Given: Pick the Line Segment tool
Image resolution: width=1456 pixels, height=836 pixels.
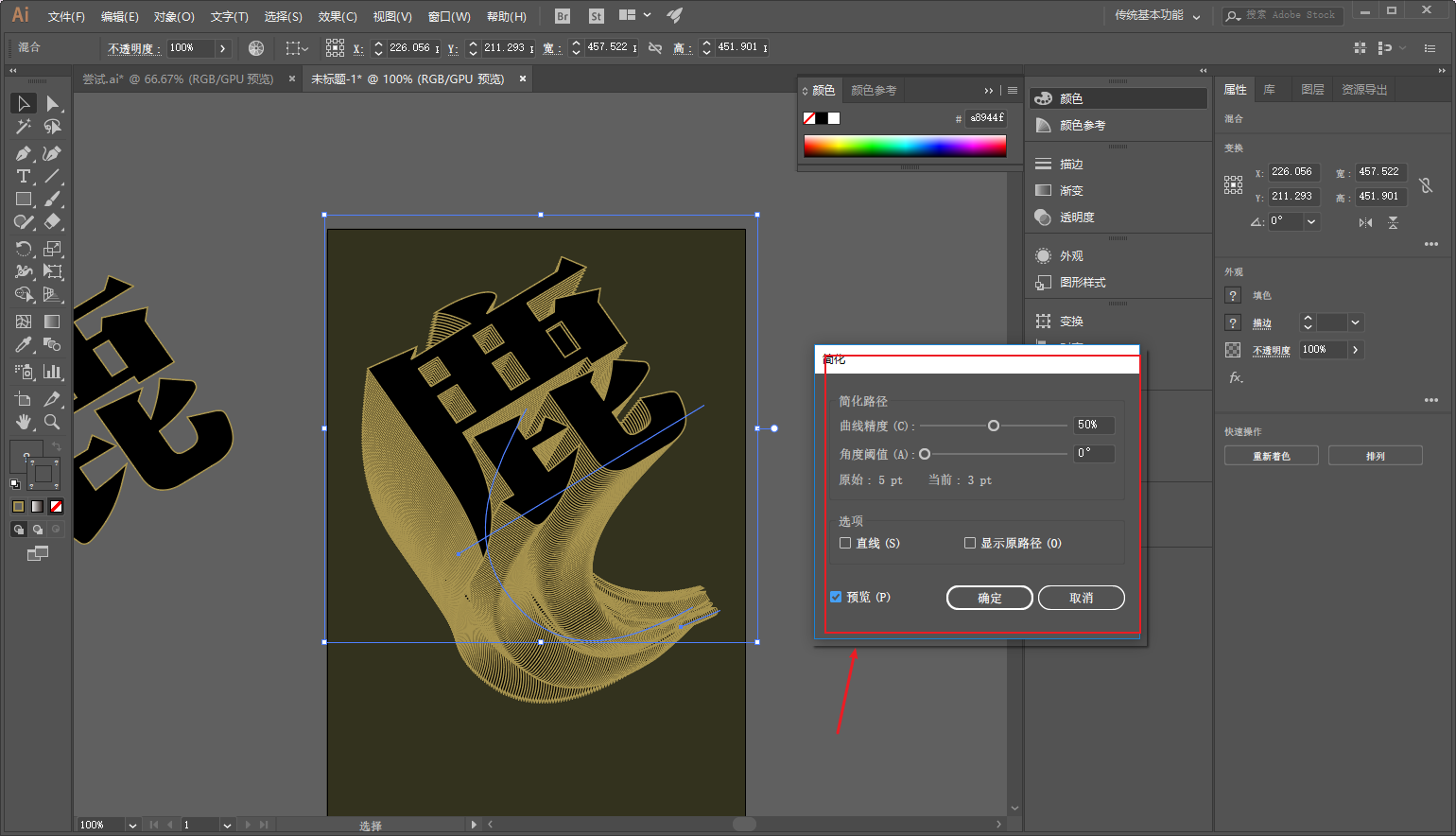Looking at the screenshot, I should pyautogui.click(x=52, y=176).
